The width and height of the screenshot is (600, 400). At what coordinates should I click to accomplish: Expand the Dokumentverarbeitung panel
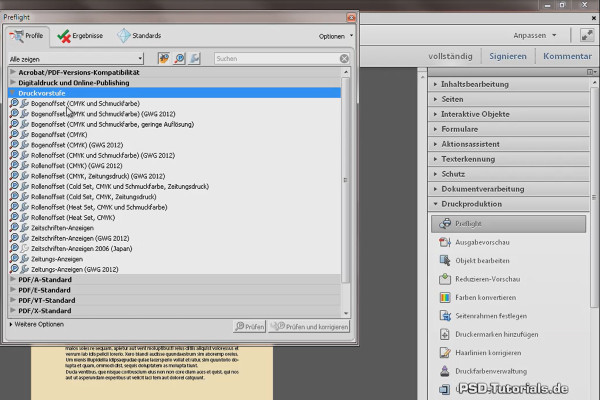(509, 189)
